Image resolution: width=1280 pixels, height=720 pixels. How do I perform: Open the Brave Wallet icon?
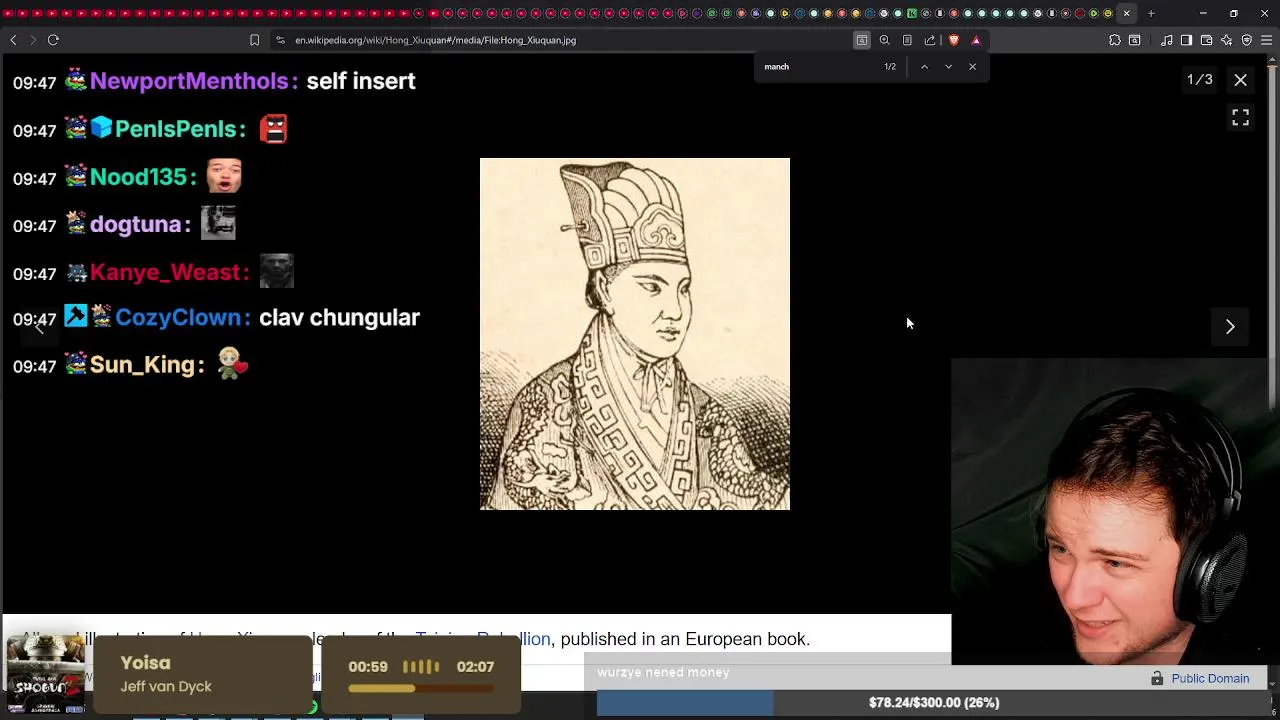point(1206,40)
